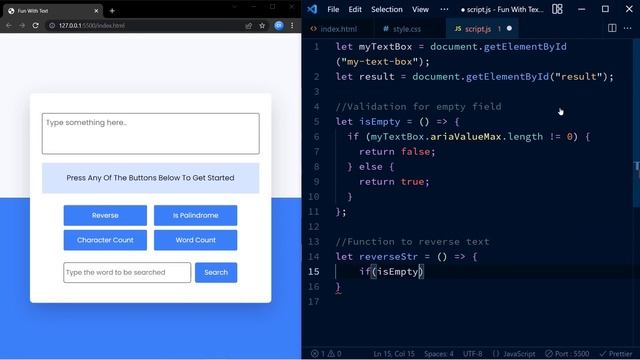
Task: Open the editor More Actions menu
Action: tap(628, 28)
